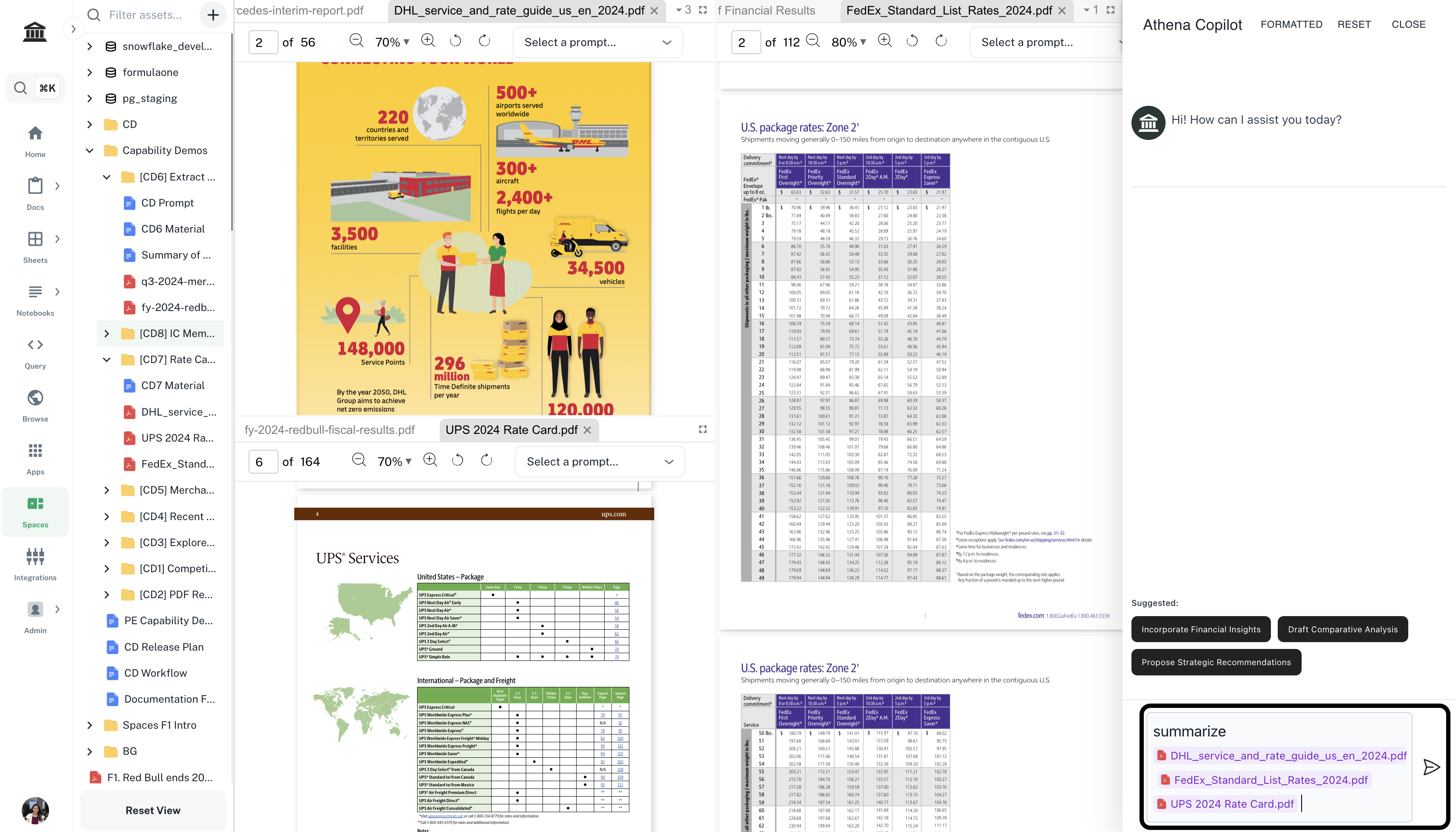This screenshot has width=1456, height=832.
Task: Switch to mercedes-interim-report.pdf tab
Action: (300, 10)
